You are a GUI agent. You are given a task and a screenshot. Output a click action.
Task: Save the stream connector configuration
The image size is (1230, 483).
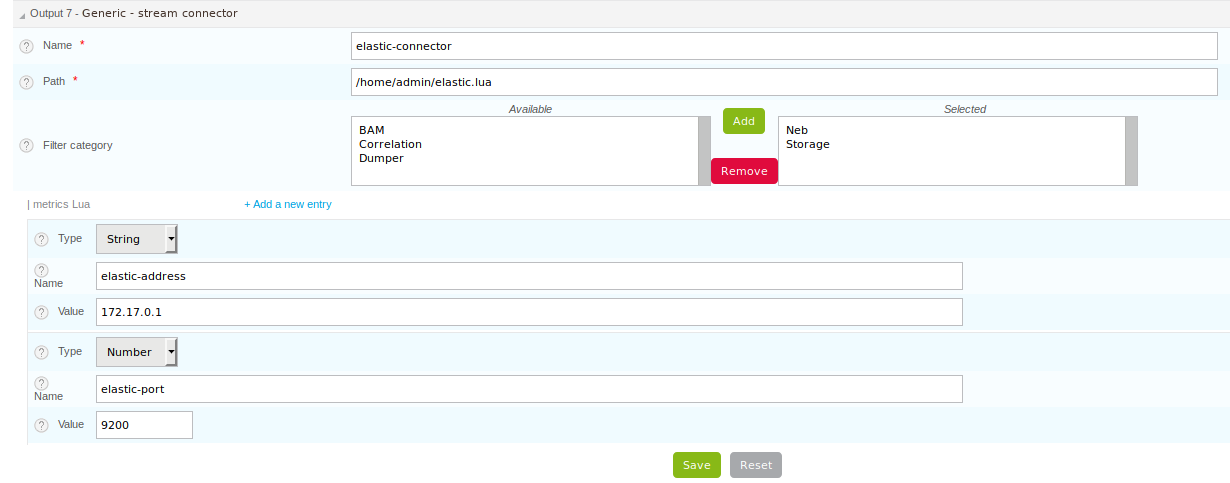click(x=696, y=465)
